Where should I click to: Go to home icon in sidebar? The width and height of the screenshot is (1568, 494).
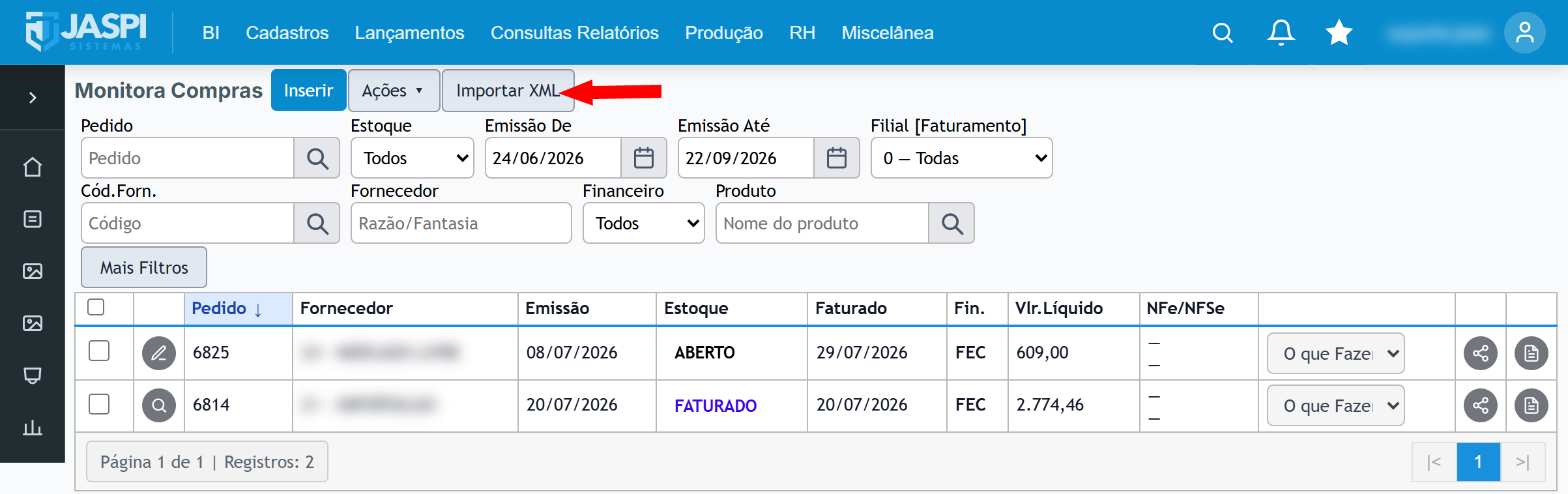[x=33, y=167]
